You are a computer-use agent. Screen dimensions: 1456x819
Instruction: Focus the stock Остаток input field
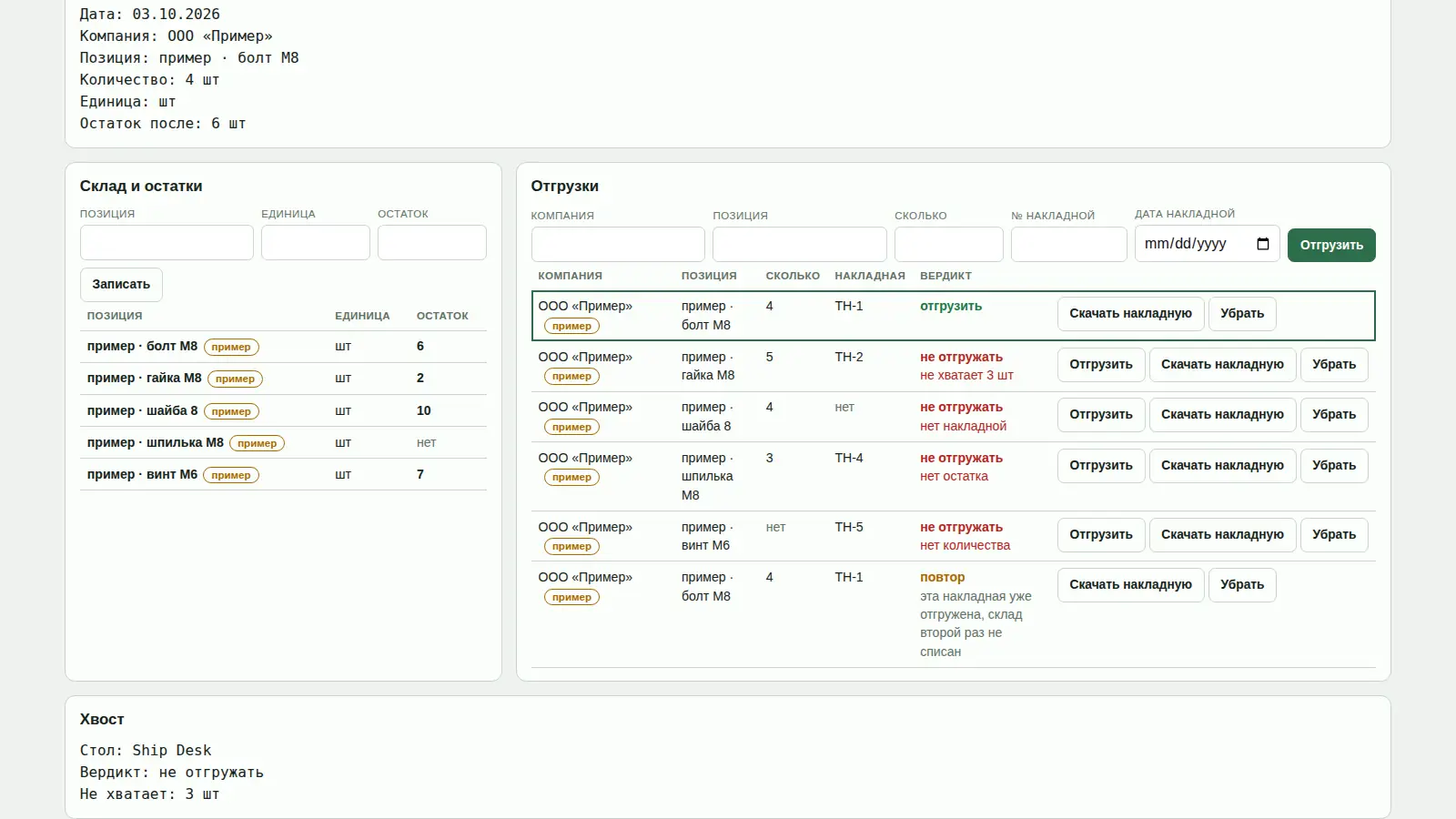(x=432, y=243)
